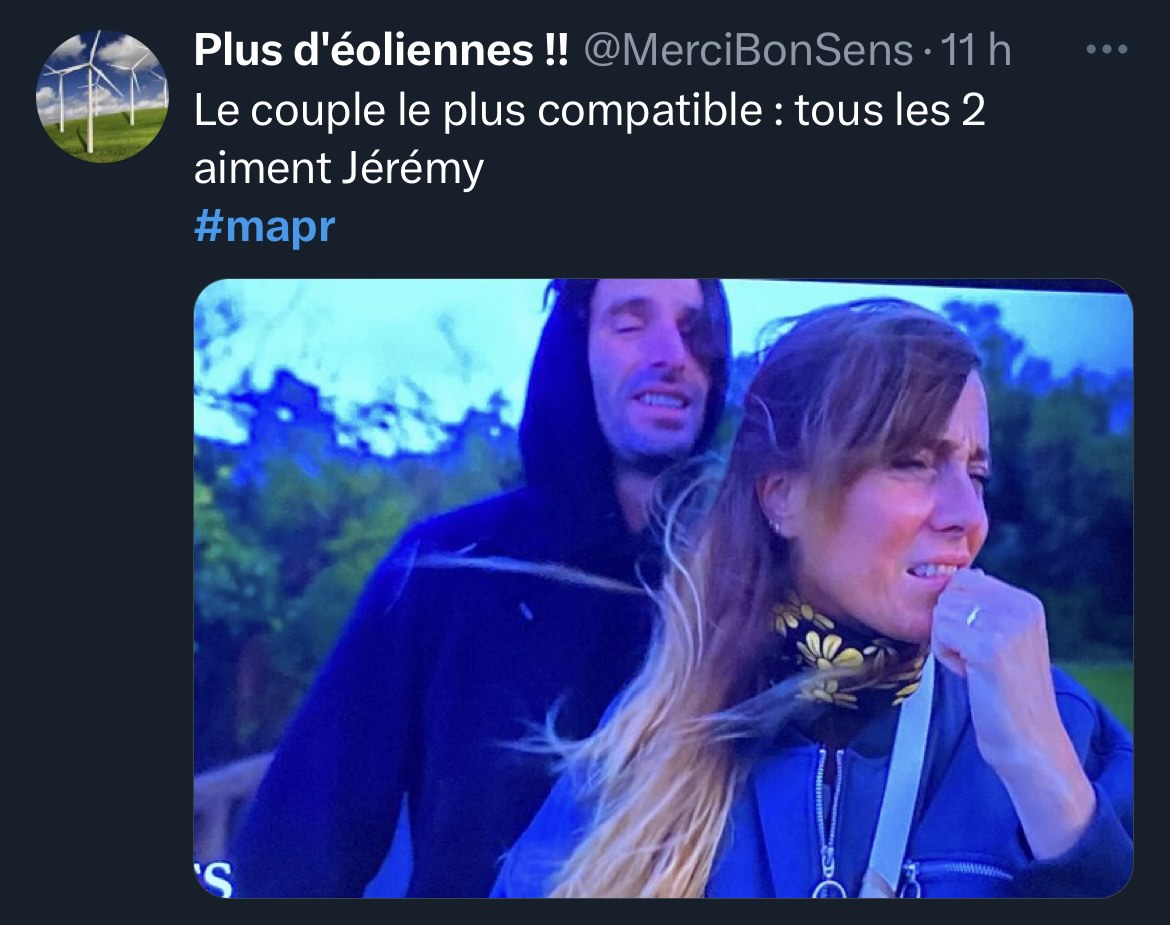Screen dimensions: 1170x925
Task: Open the #mapr hashtag link
Action: pos(264,226)
